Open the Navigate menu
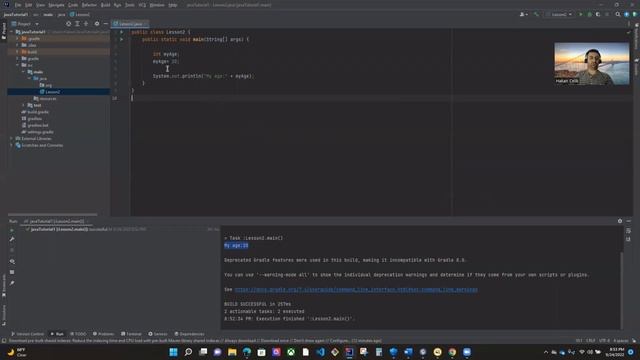 [56, 5]
